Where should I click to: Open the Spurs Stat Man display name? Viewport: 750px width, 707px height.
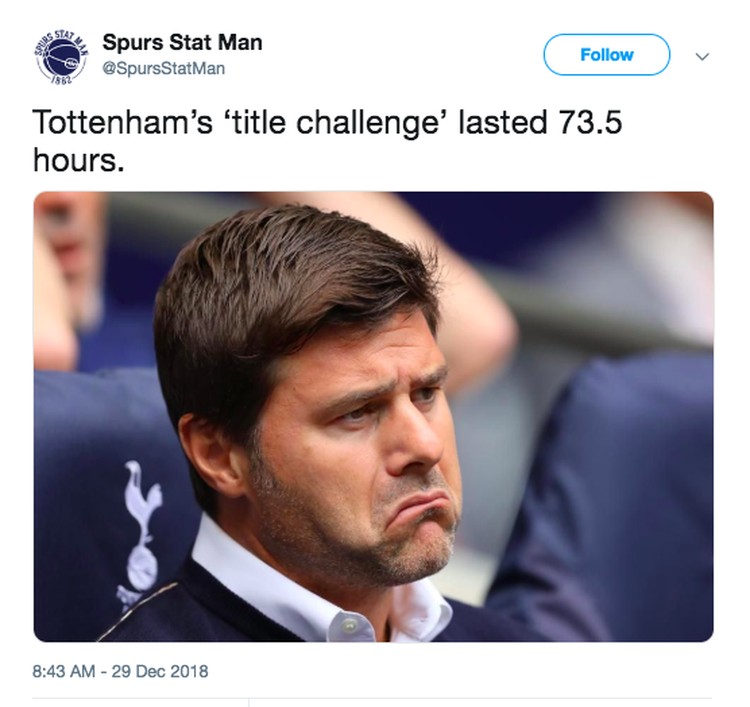(x=182, y=42)
